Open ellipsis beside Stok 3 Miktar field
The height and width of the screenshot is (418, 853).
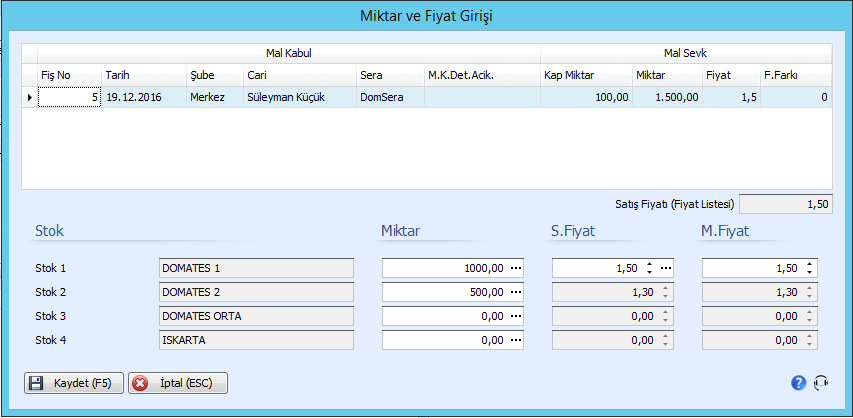click(x=516, y=316)
